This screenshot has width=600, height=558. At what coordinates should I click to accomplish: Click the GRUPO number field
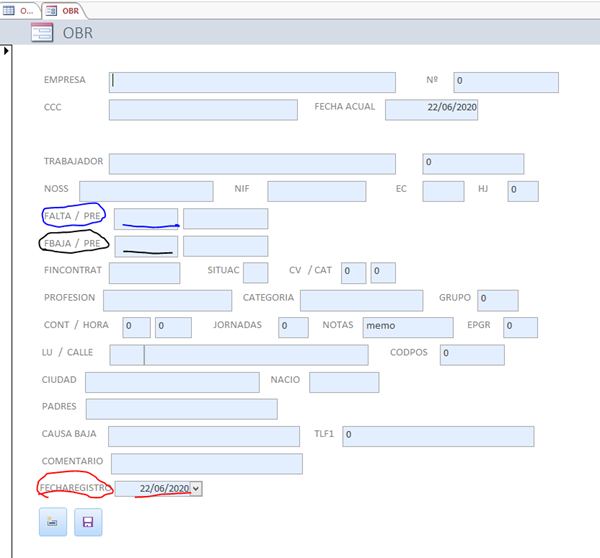[x=498, y=300]
